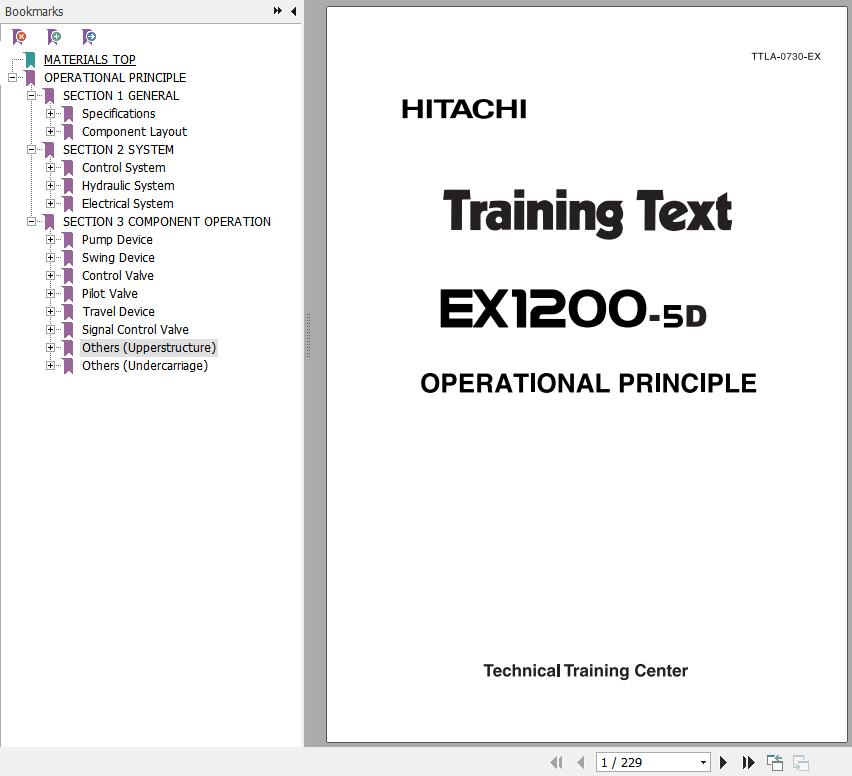Open the Pump Device bookmark
852x776 pixels.
(x=117, y=240)
